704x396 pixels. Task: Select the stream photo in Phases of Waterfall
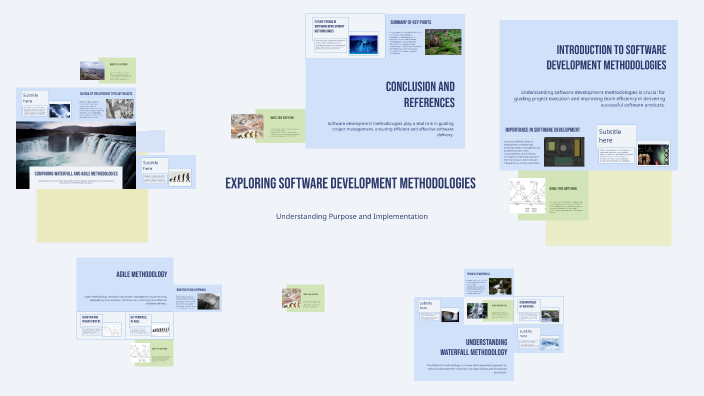(500, 286)
